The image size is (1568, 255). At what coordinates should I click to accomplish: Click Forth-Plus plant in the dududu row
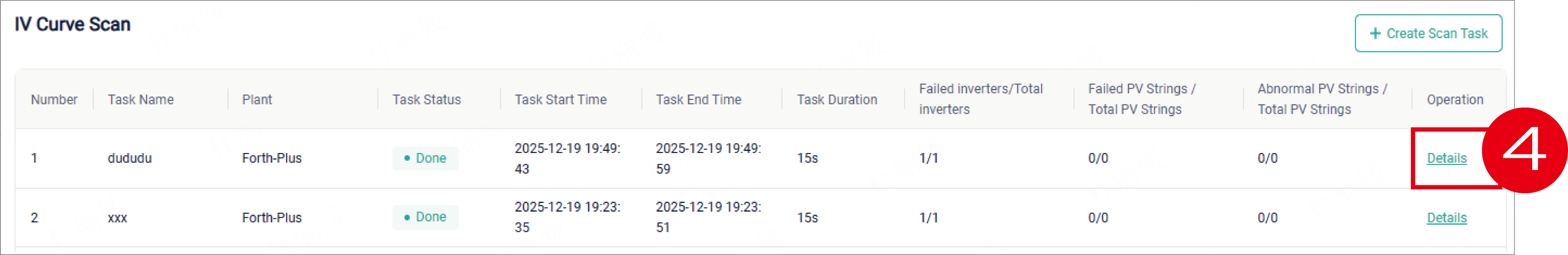(x=271, y=159)
